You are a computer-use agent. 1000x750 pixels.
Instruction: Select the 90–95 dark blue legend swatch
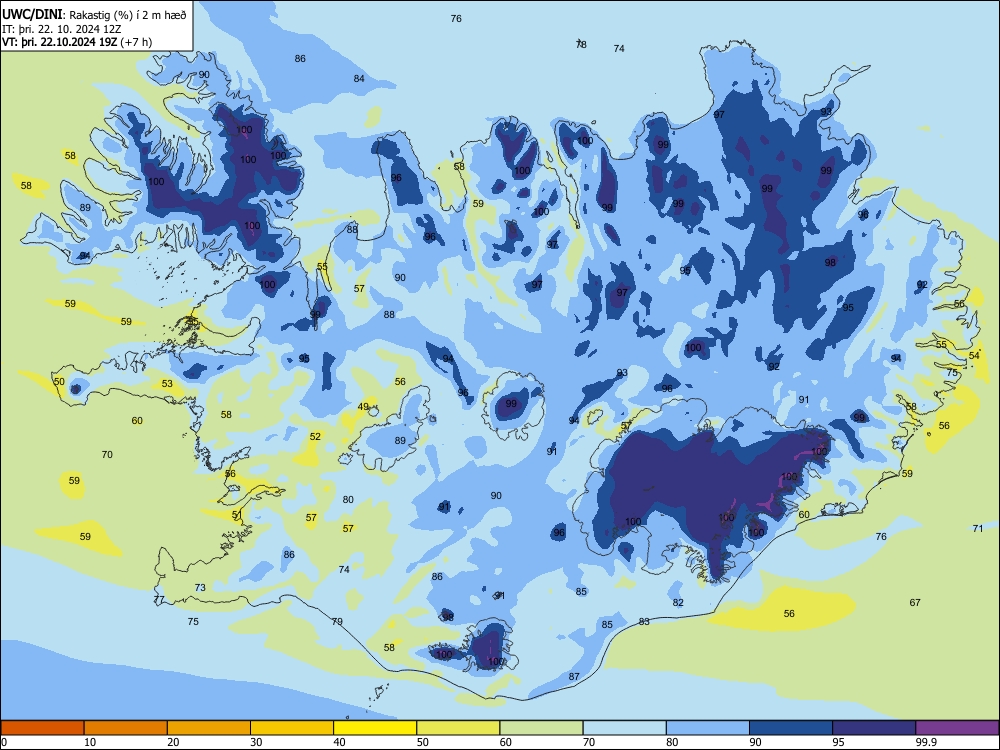point(791,728)
